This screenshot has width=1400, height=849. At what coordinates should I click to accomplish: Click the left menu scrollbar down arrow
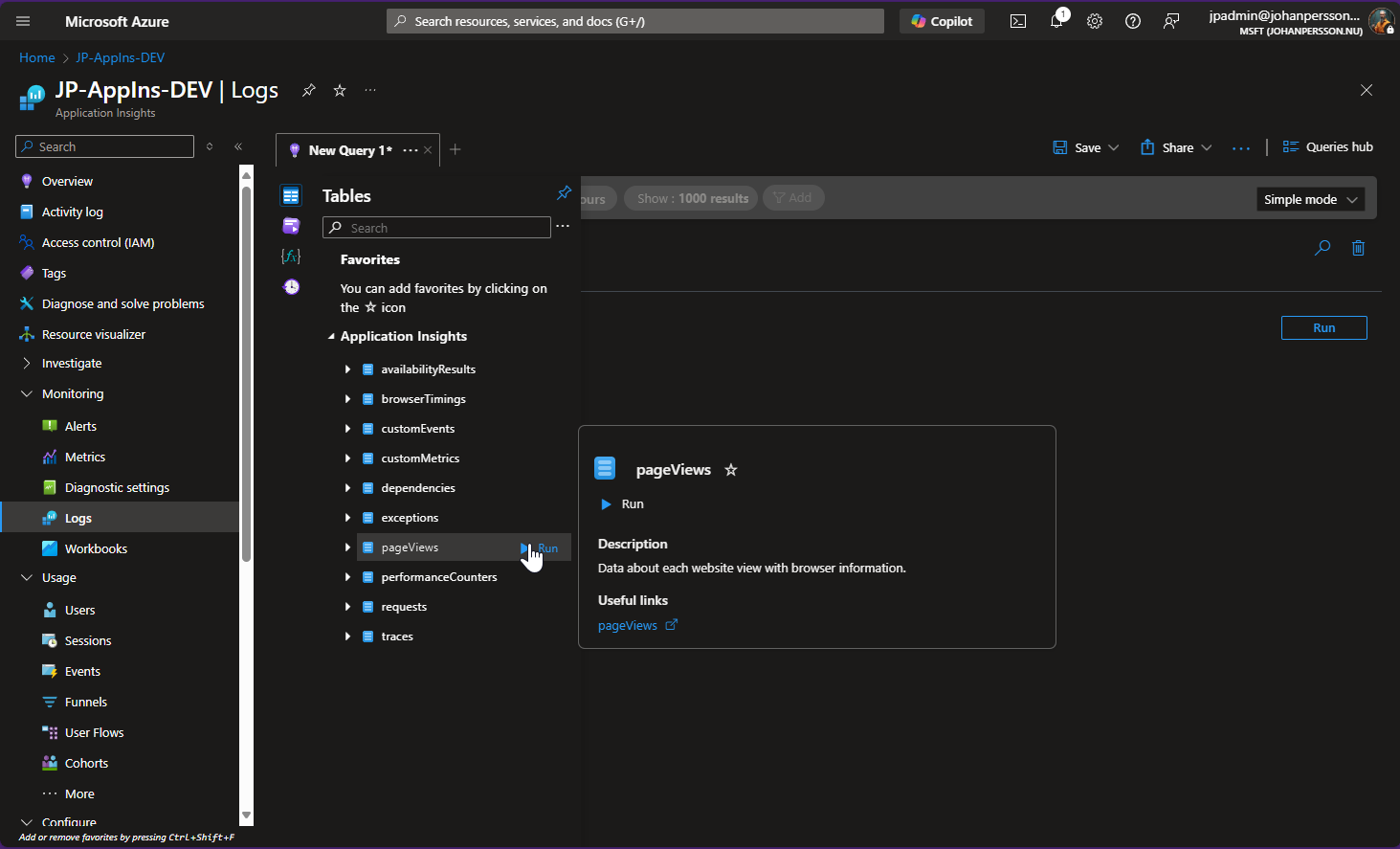click(246, 815)
